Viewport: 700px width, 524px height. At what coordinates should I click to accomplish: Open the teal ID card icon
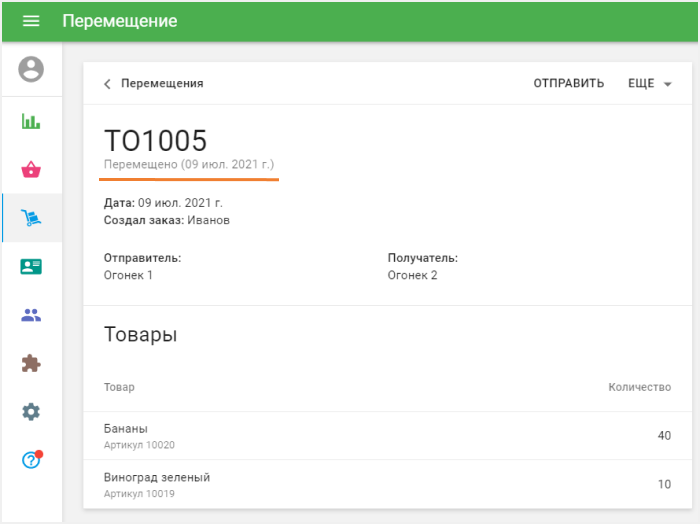pos(31,266)
